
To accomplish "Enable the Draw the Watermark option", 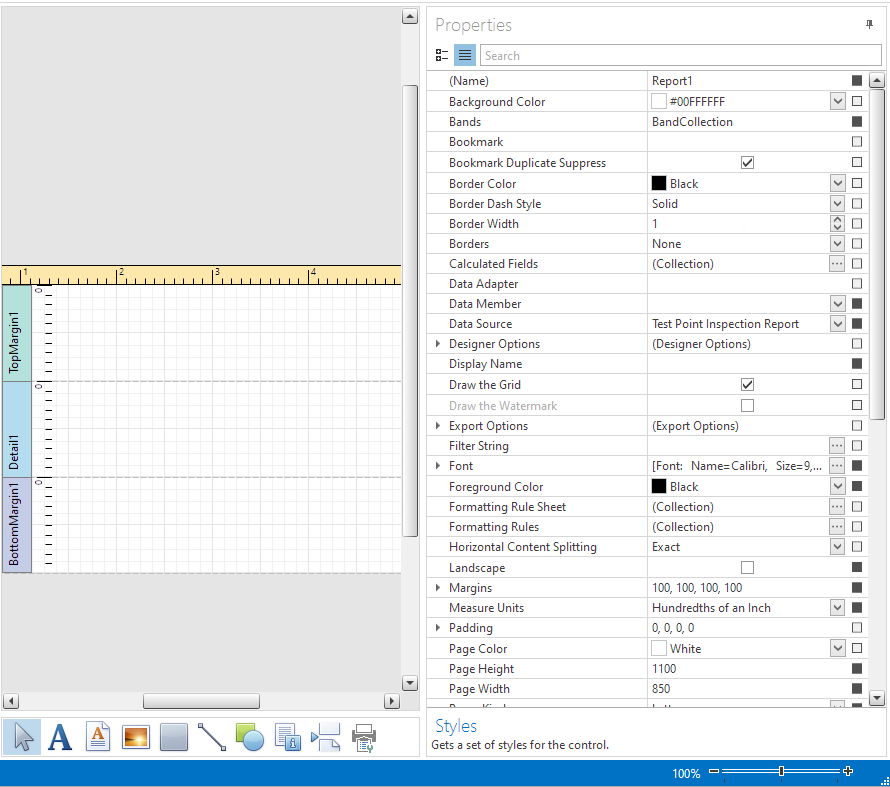I will (x=747, y=405).
